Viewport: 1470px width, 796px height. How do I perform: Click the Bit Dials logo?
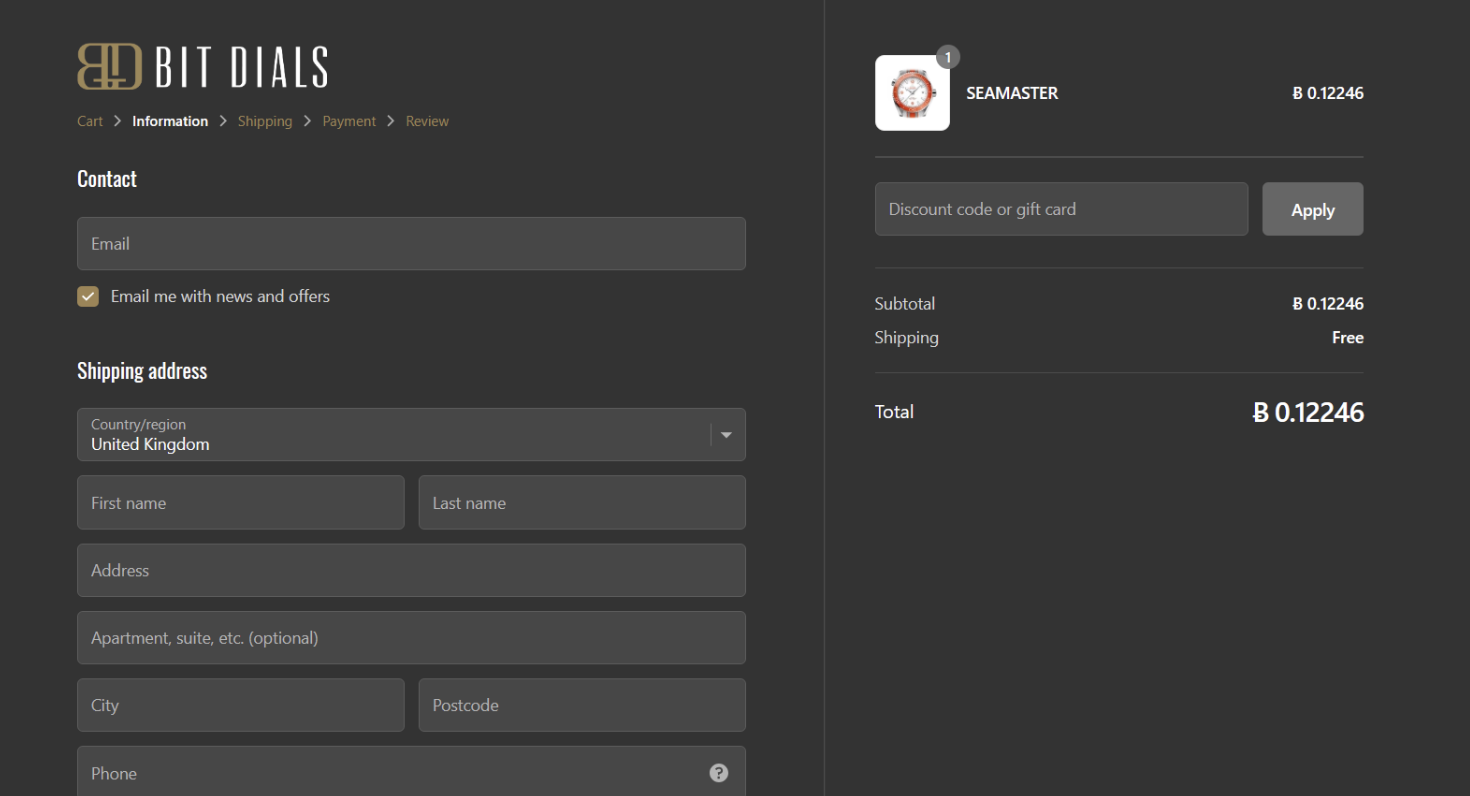point(202,67)
